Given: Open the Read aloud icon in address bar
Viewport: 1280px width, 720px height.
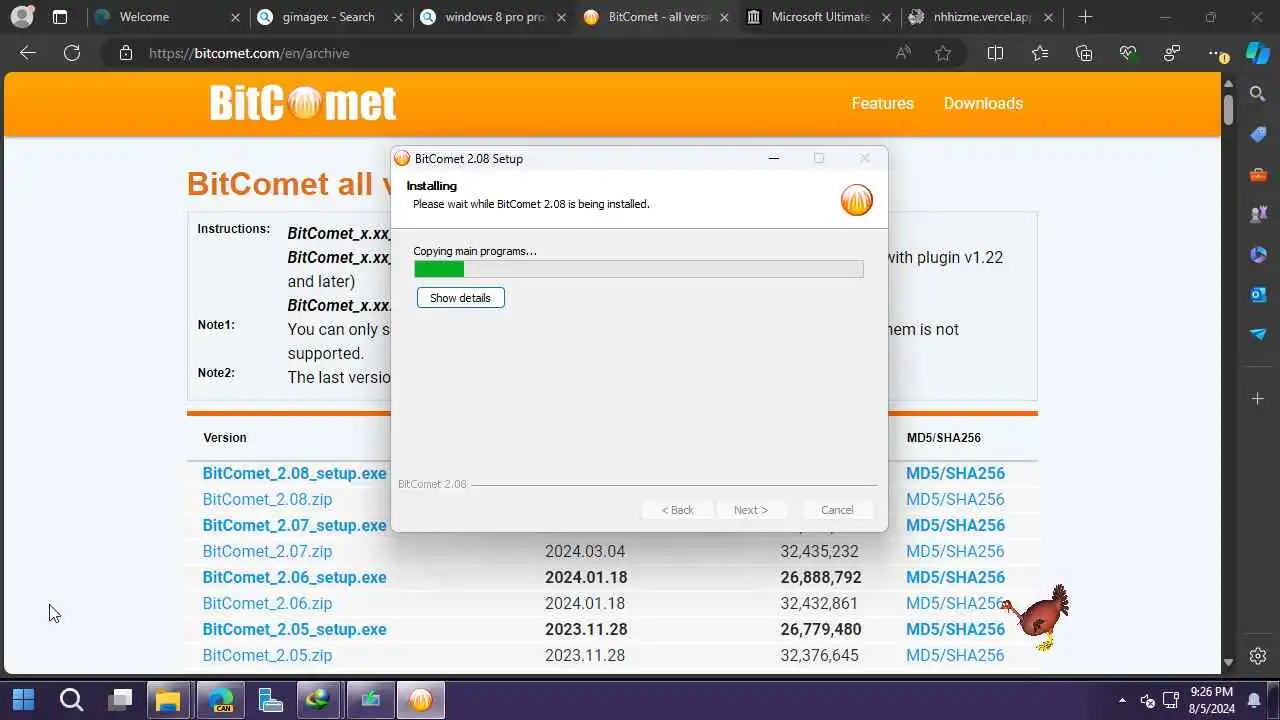Looking at the screenshot, I should click(x=903, y=53).
